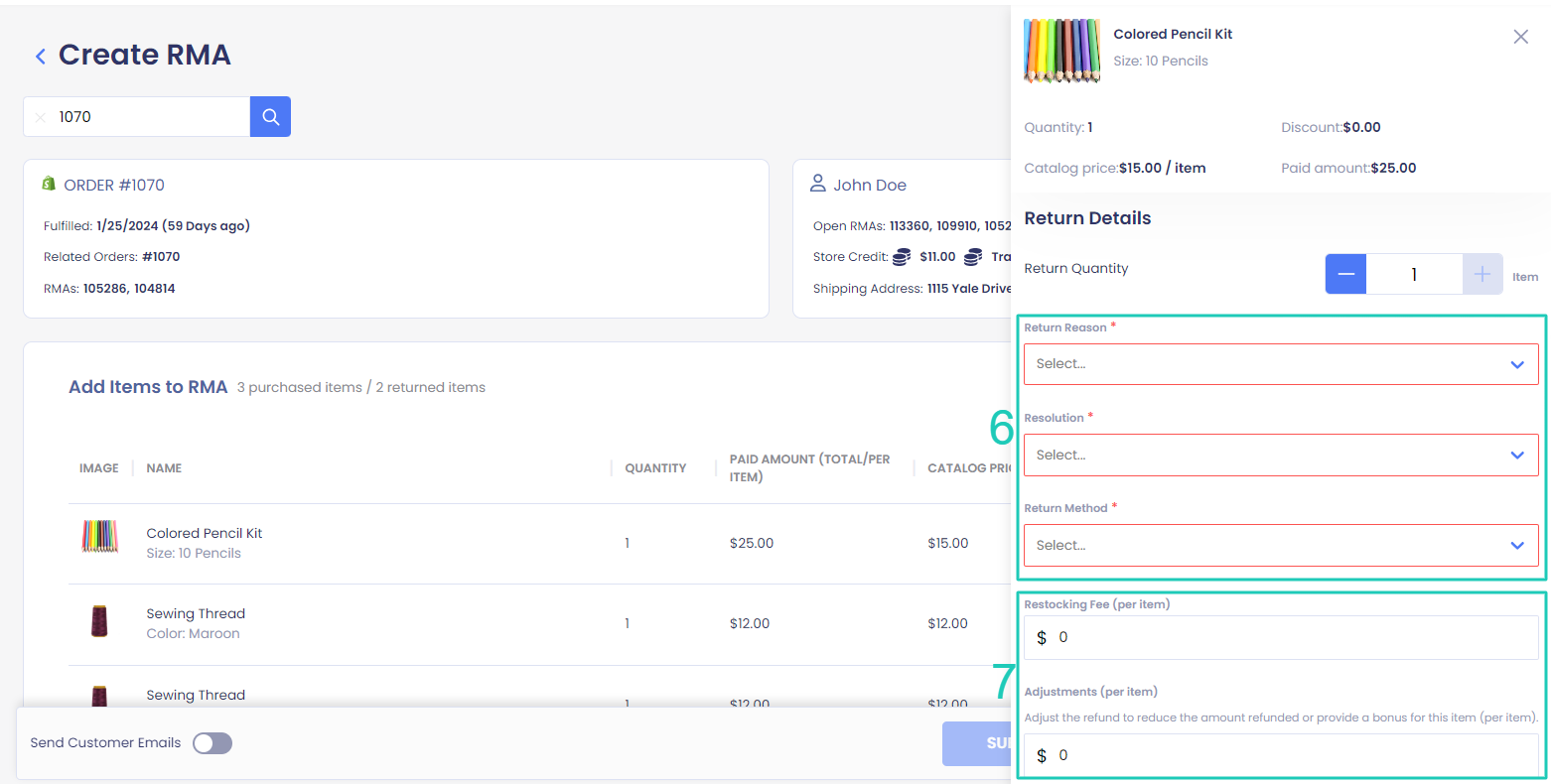The image size is (1551, 784).
Task: Close the Colored Pencil Kit panel
Action: pyautogui.click(x=1520, y=37)
